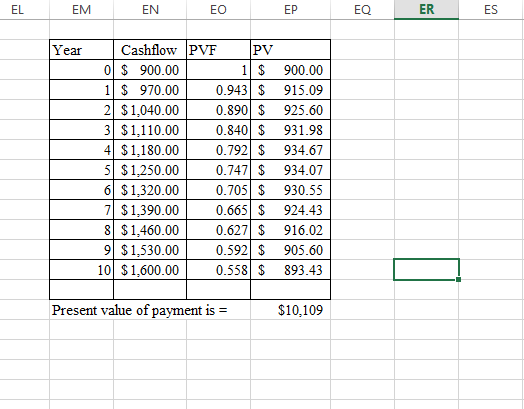Screen dimensions: 524x409
Task: Click PVF value 0.627
Action: (218, 230)
